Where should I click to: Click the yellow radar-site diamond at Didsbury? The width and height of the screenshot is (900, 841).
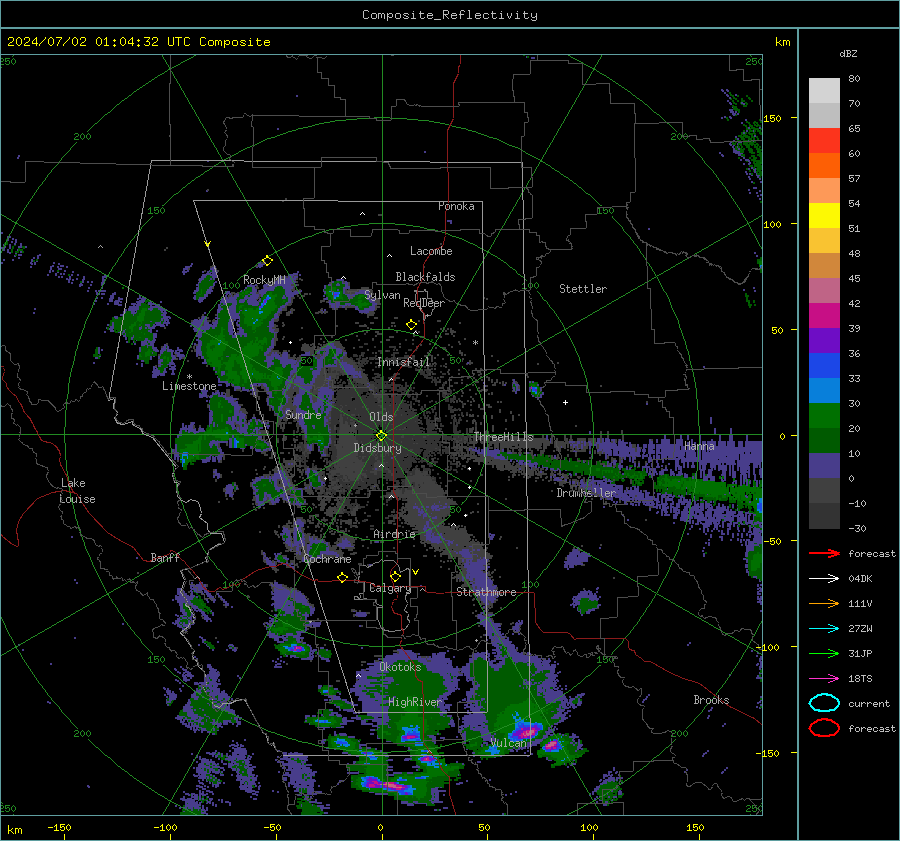[382, 436]
